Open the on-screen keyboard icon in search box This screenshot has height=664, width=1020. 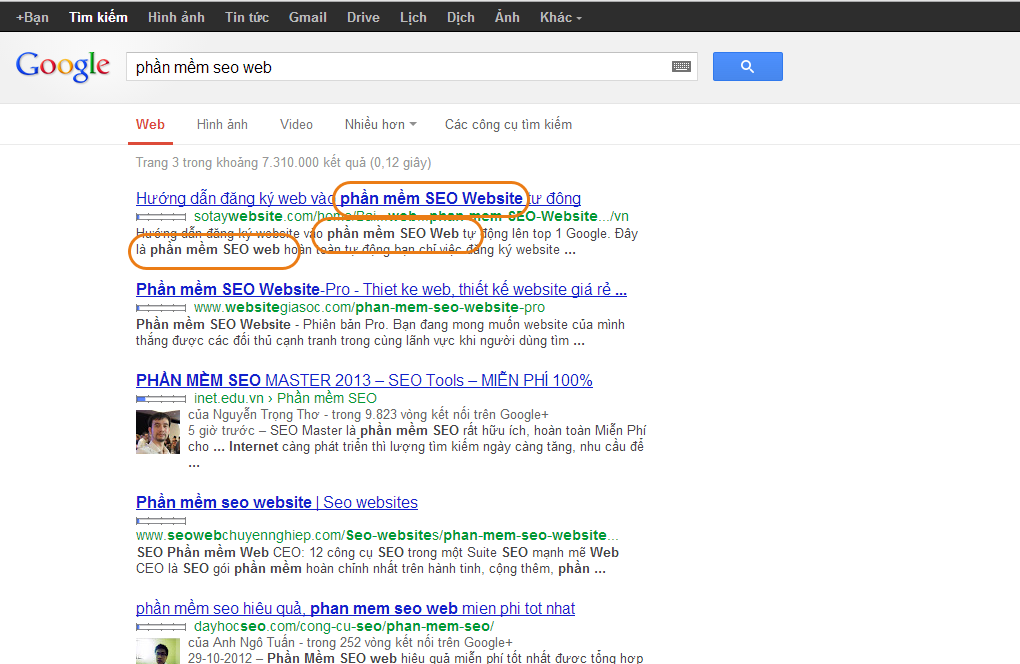tap(681, 66)
